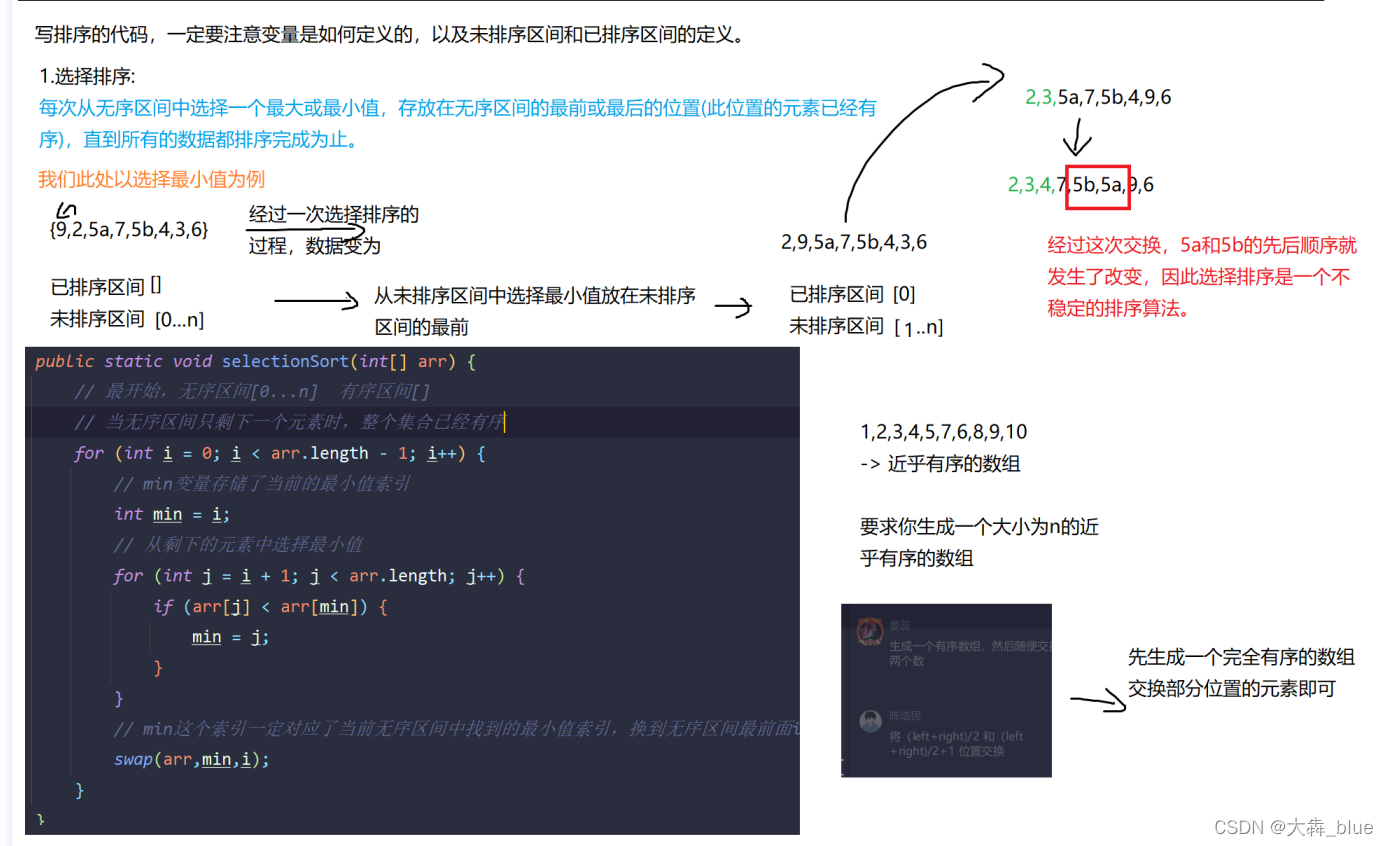Click the text '-> 近乎有序的数组'
This screenshot has width=1388, height=846.
(940, 464)
